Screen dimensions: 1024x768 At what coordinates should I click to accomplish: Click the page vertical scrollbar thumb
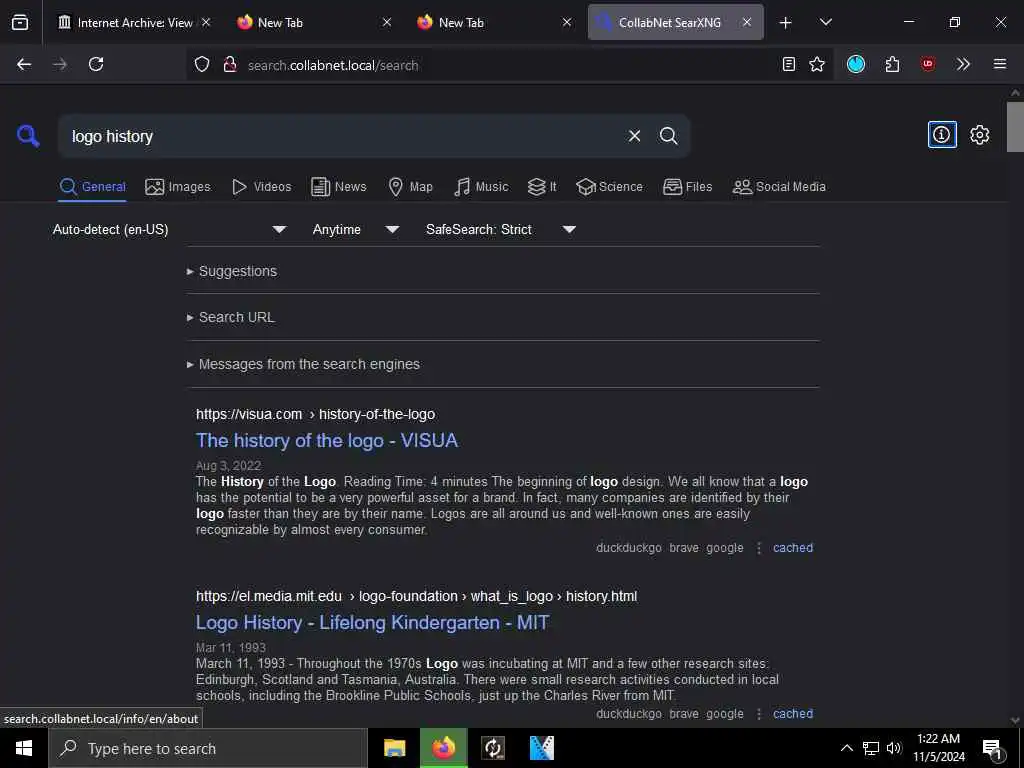pos(1015,127)
